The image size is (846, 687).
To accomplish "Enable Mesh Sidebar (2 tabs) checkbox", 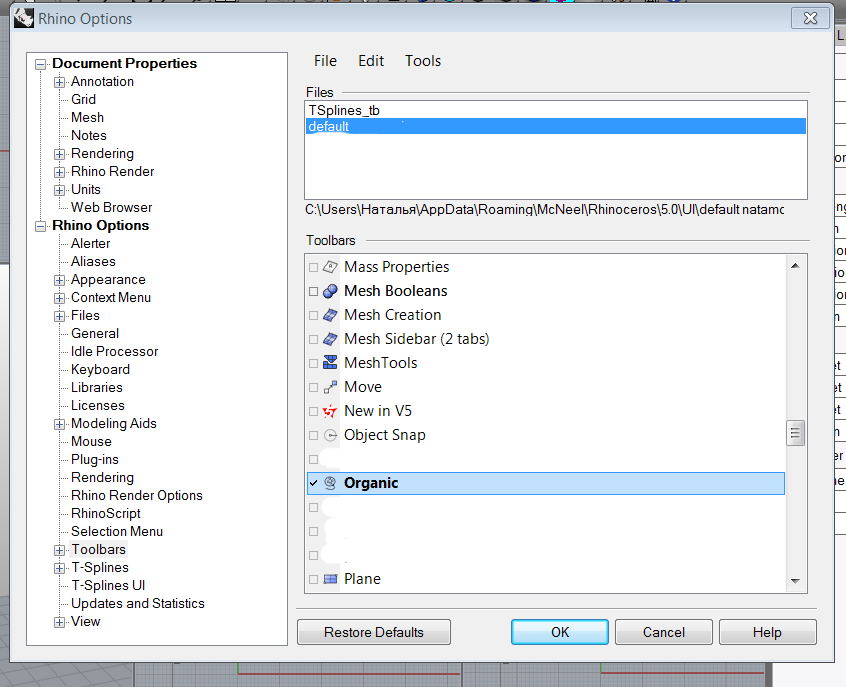I will [x=313, y=339].
